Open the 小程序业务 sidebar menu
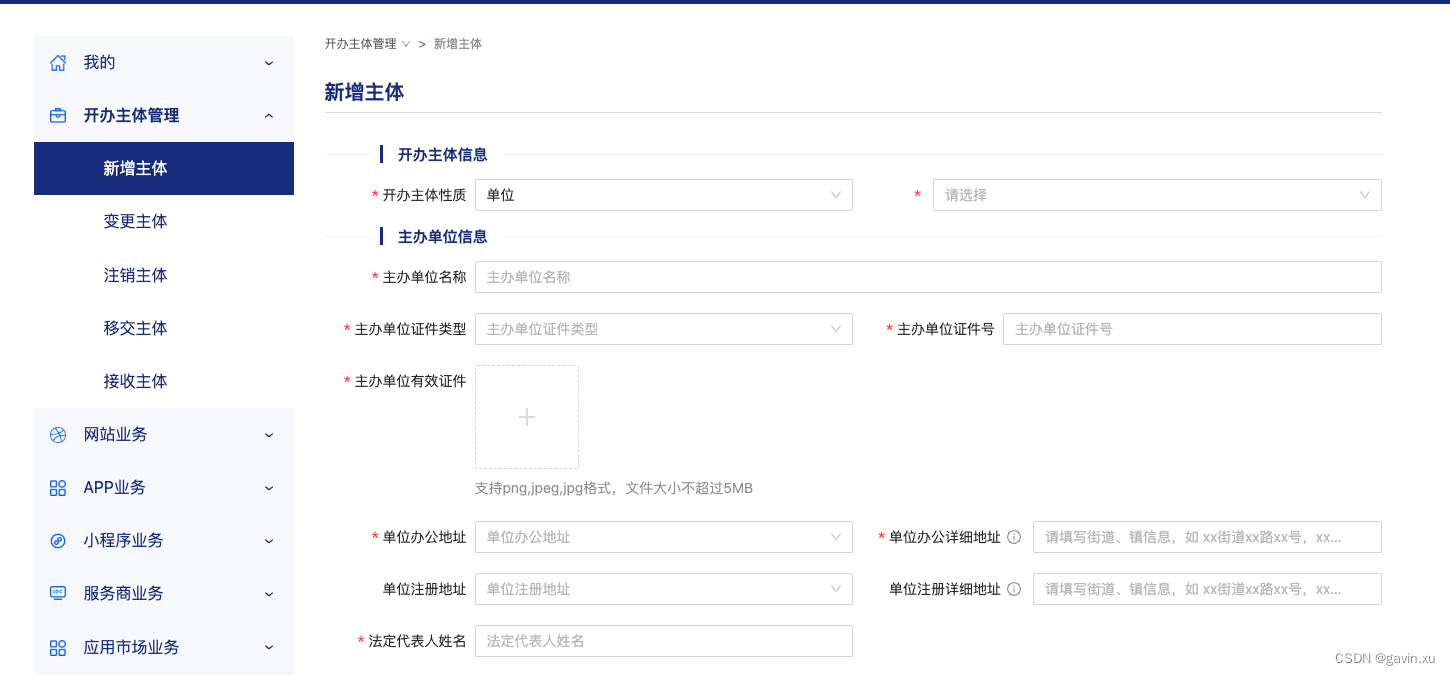Image resolution: width=1450 pixels, height=675 pixels. click(x=164, y=541)
